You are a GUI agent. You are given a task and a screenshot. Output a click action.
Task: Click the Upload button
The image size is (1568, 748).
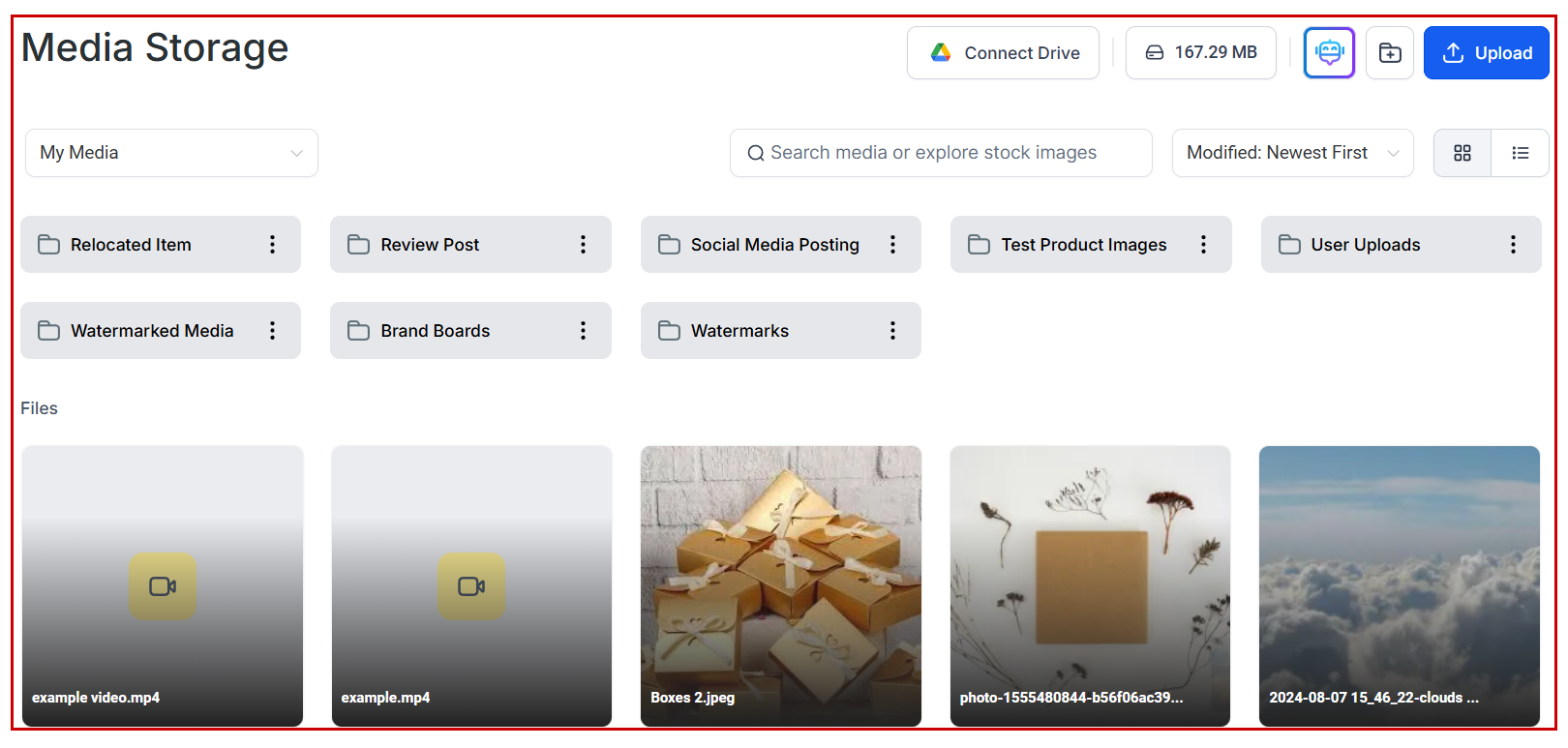point(1486,53)
